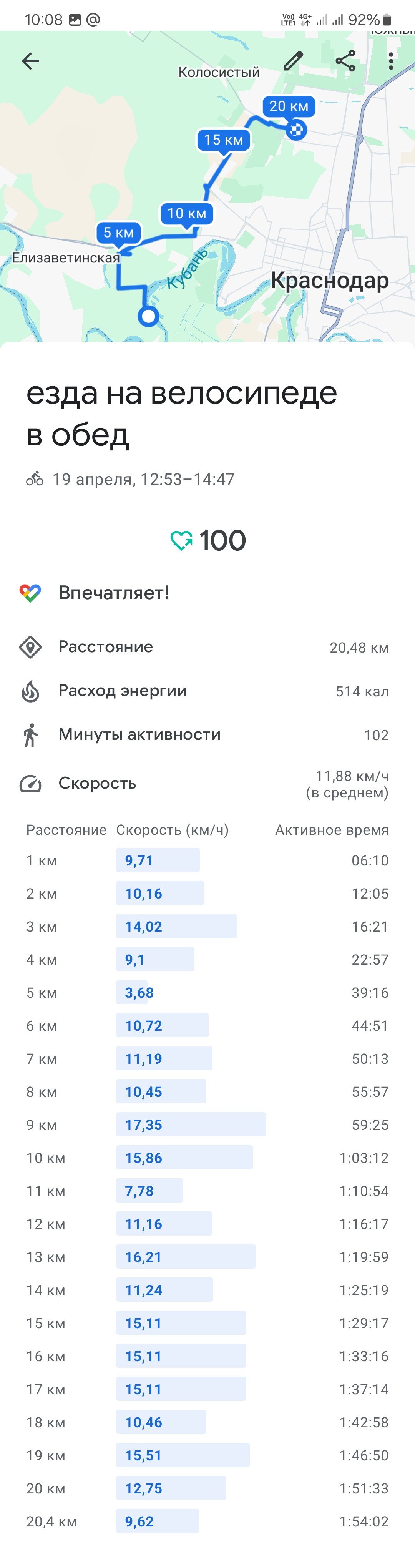The image size is (415, 1568).
Task: Tap the distance location pin icon
Action: coord(30,647)
